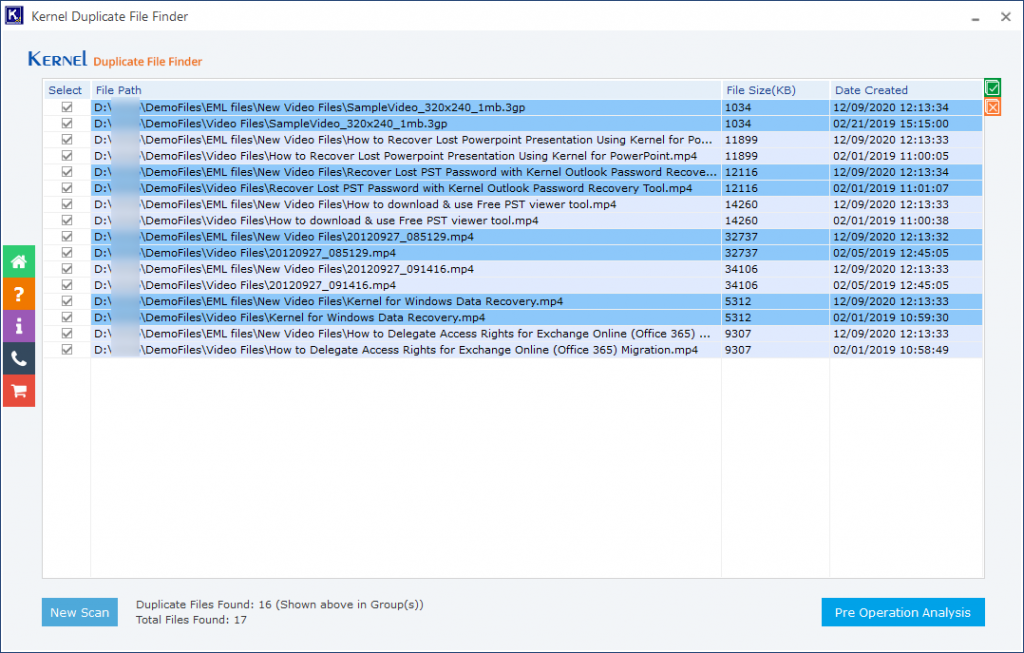The image size is (1024, 653).
Task: Open purchase page via the cart icon
Action: 19,390
